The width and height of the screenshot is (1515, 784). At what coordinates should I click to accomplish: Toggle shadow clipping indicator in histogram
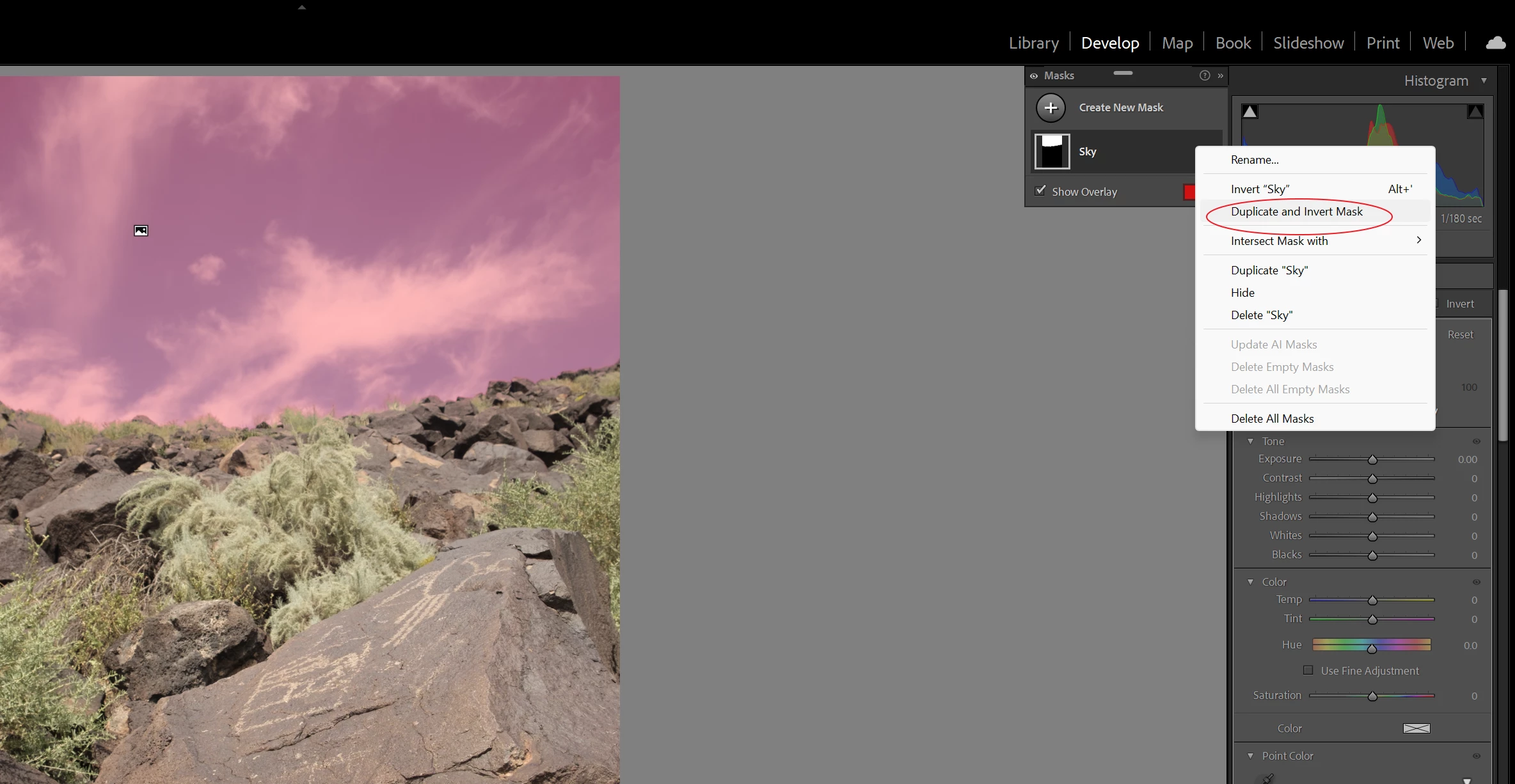point(1249,112)
